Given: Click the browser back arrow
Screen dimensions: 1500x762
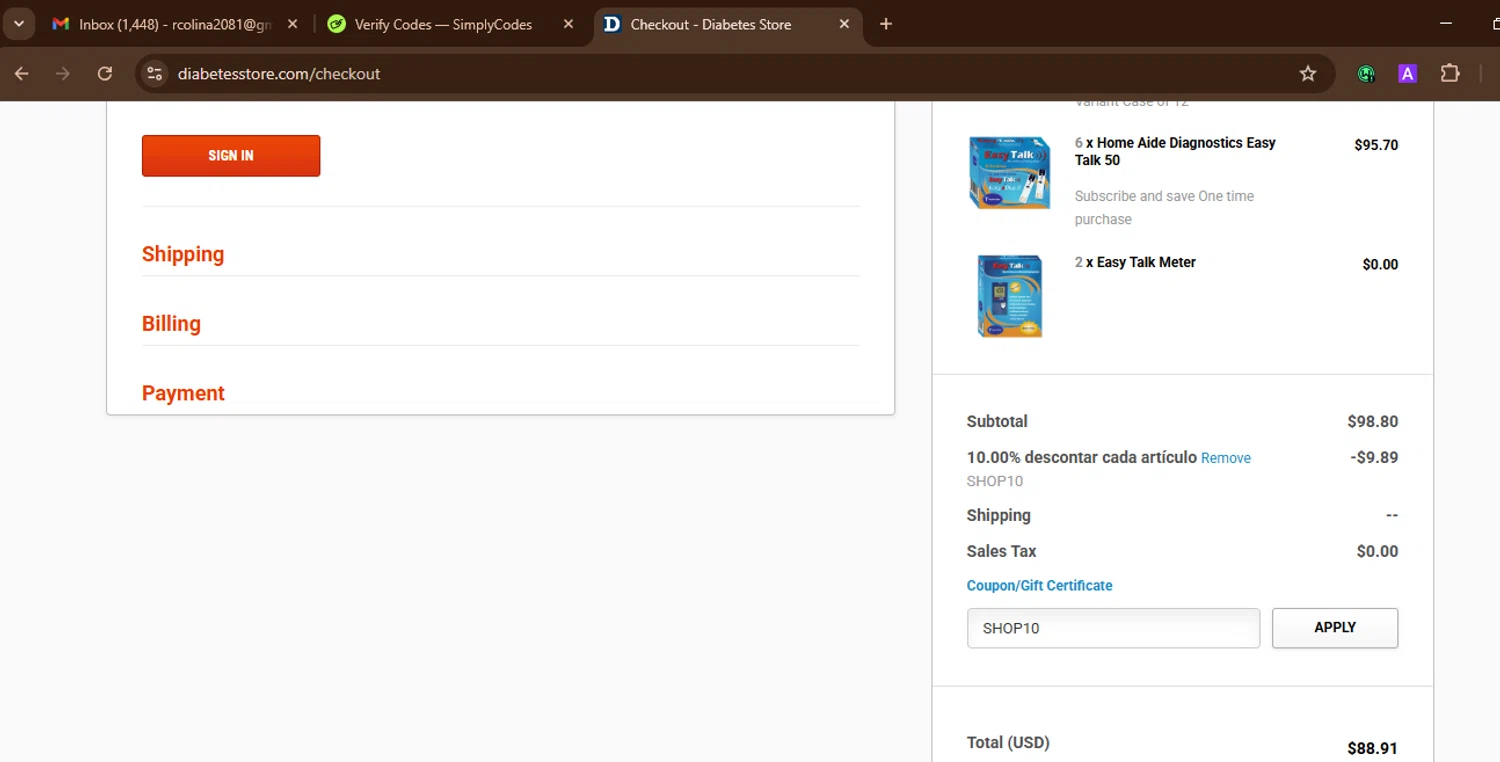Looking at the screenshot, I should coord(22,74).
